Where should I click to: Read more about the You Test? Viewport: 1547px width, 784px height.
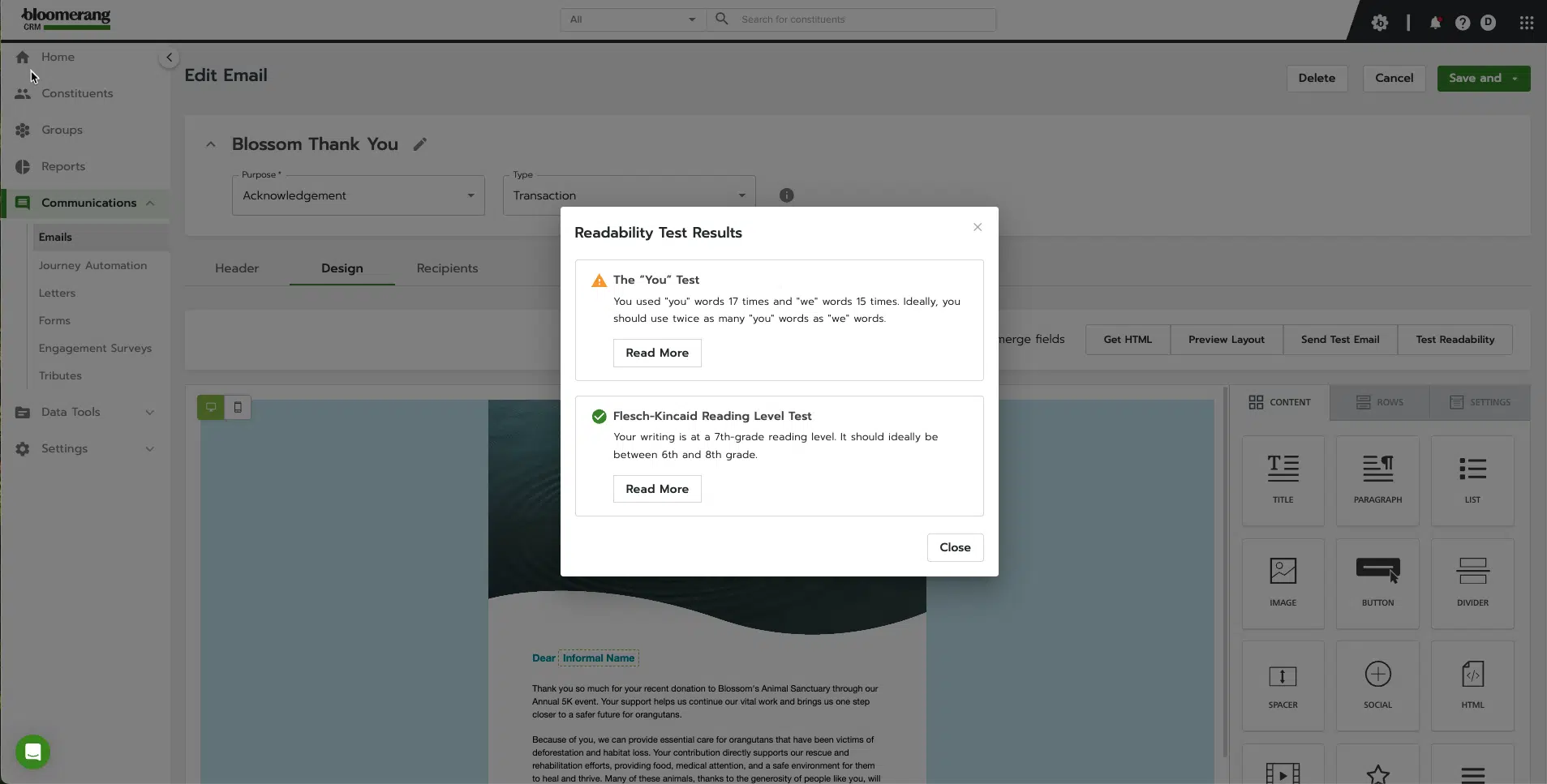tap(656, 353)
